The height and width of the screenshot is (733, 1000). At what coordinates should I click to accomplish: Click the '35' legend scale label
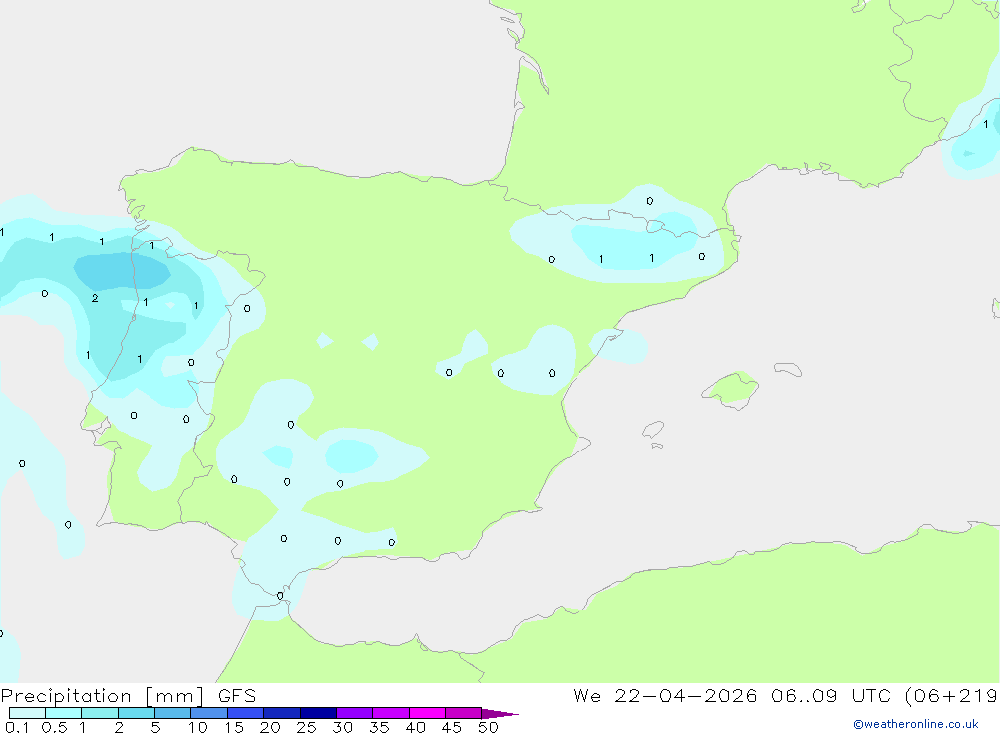[379, 727]
